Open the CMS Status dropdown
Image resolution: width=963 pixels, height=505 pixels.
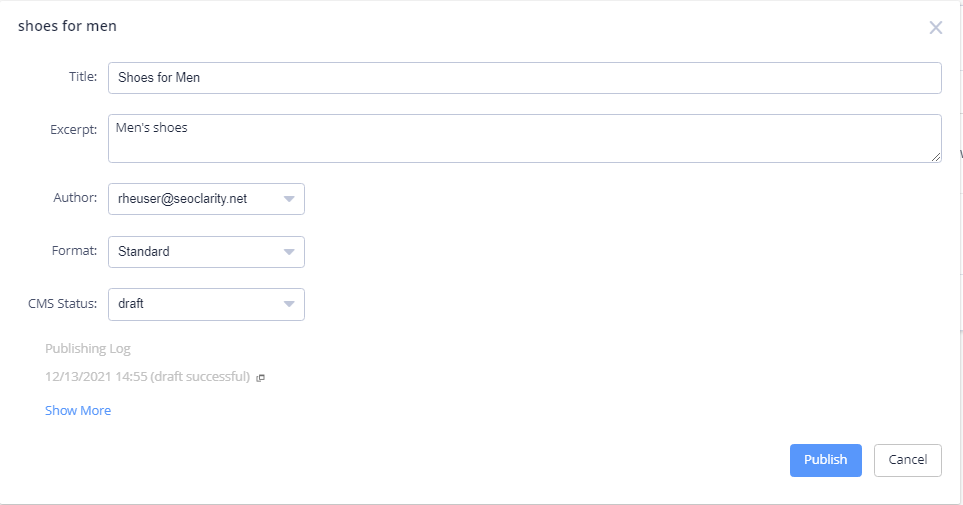206,304
